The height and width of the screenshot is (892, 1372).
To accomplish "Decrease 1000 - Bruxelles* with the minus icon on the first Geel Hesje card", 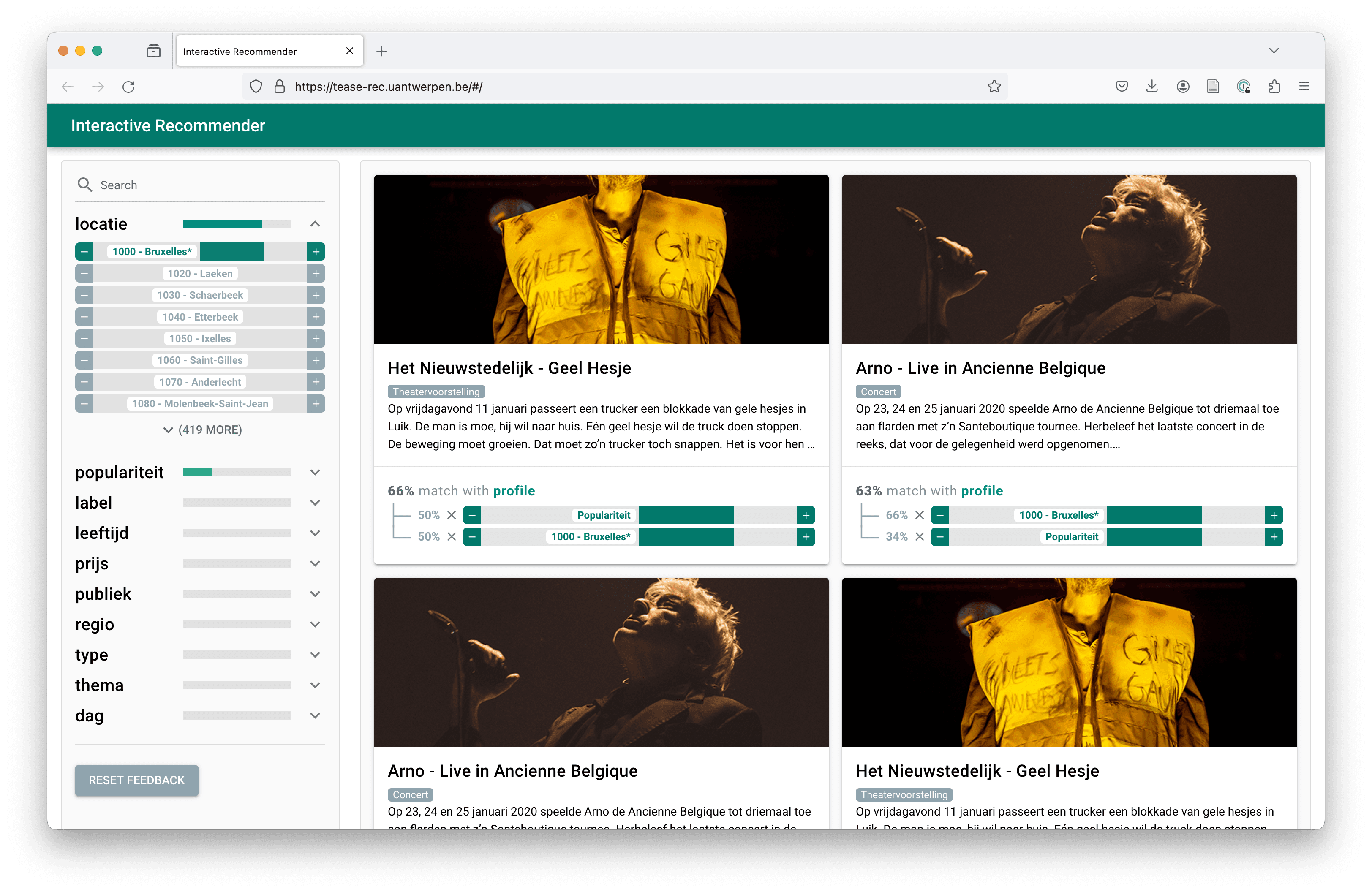I will pyautogui.click(x=472, y=536).
